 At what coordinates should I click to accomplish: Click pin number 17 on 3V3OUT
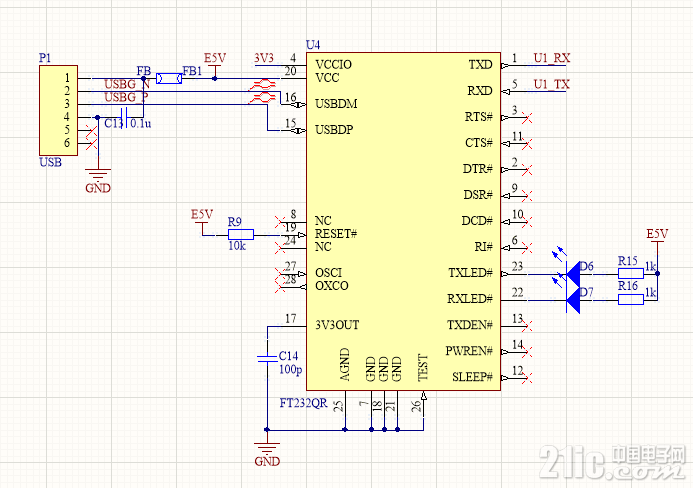(x=290, y=319)
